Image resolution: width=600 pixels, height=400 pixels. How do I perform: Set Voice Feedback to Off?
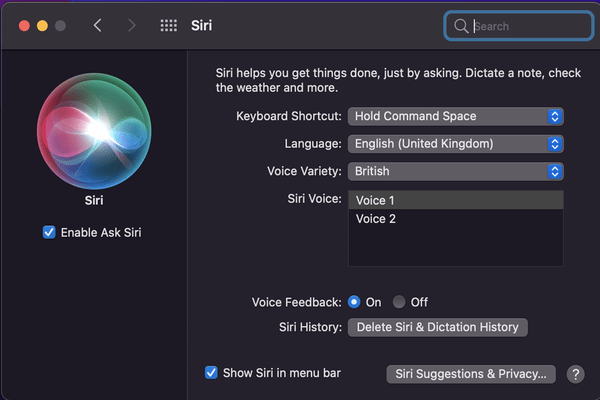click(399, 302)
